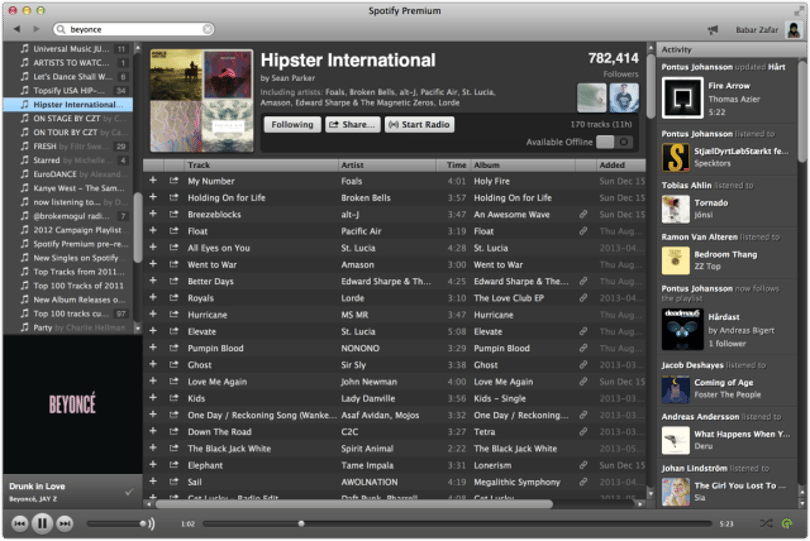Clear the beyonce search field
The image size is (810, 541).
coord(207,29)
